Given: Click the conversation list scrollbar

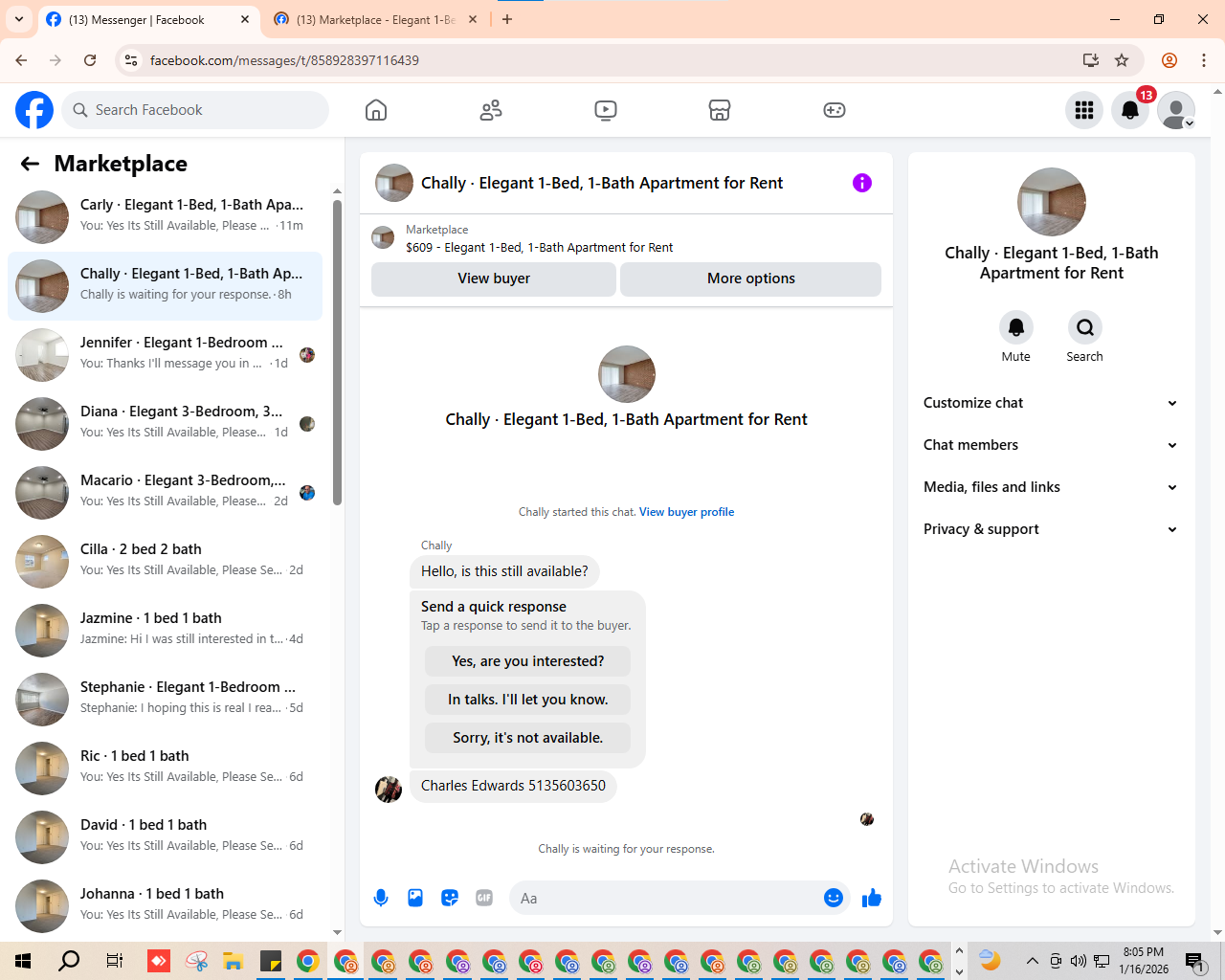Looking at the screenshot, I should click(x=337, y=354).
